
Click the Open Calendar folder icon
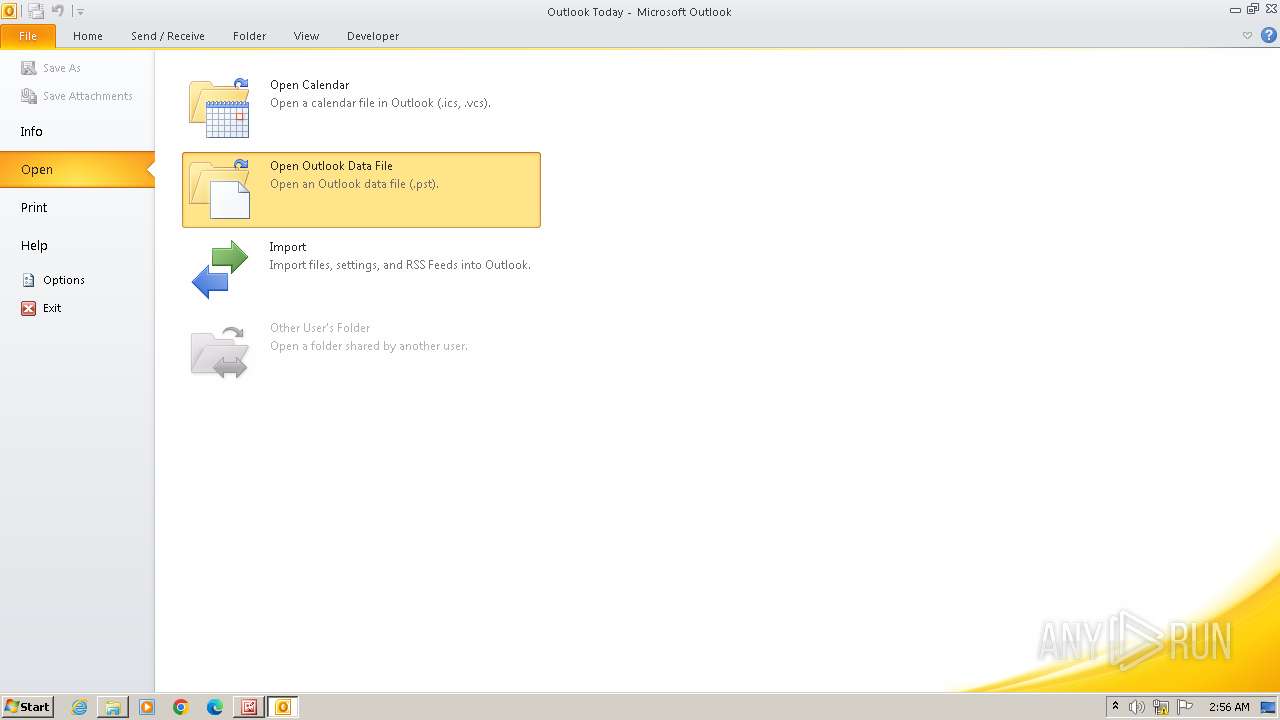tap(219, 108)
